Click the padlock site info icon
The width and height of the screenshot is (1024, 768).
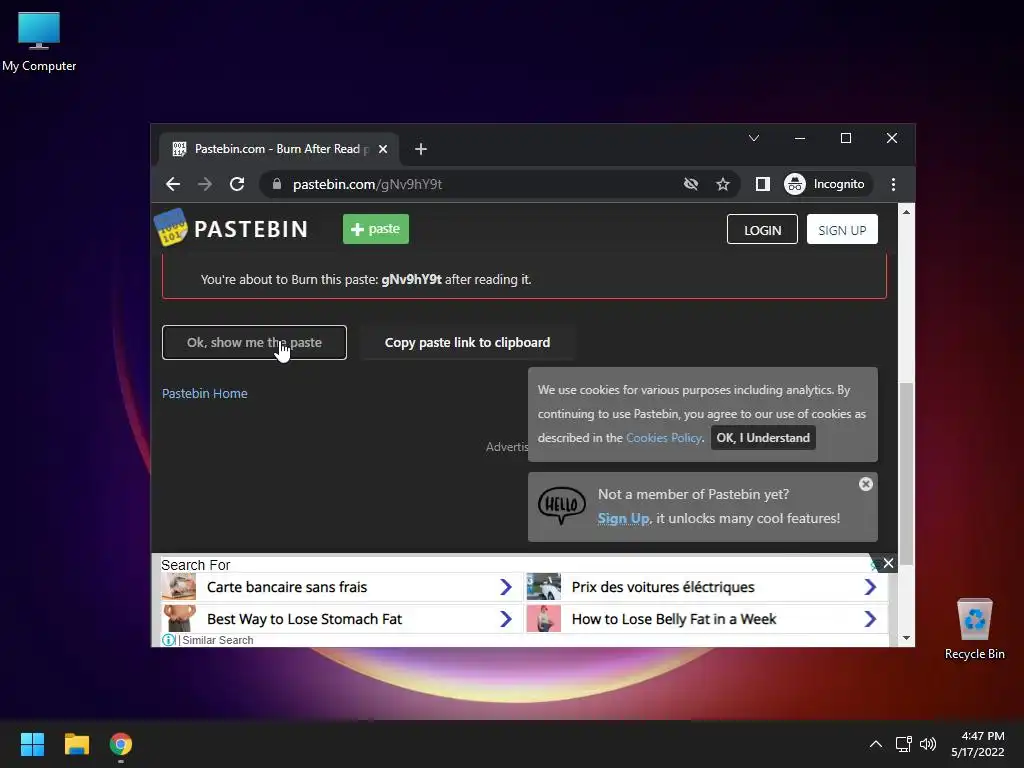click(x=277, y=184)
